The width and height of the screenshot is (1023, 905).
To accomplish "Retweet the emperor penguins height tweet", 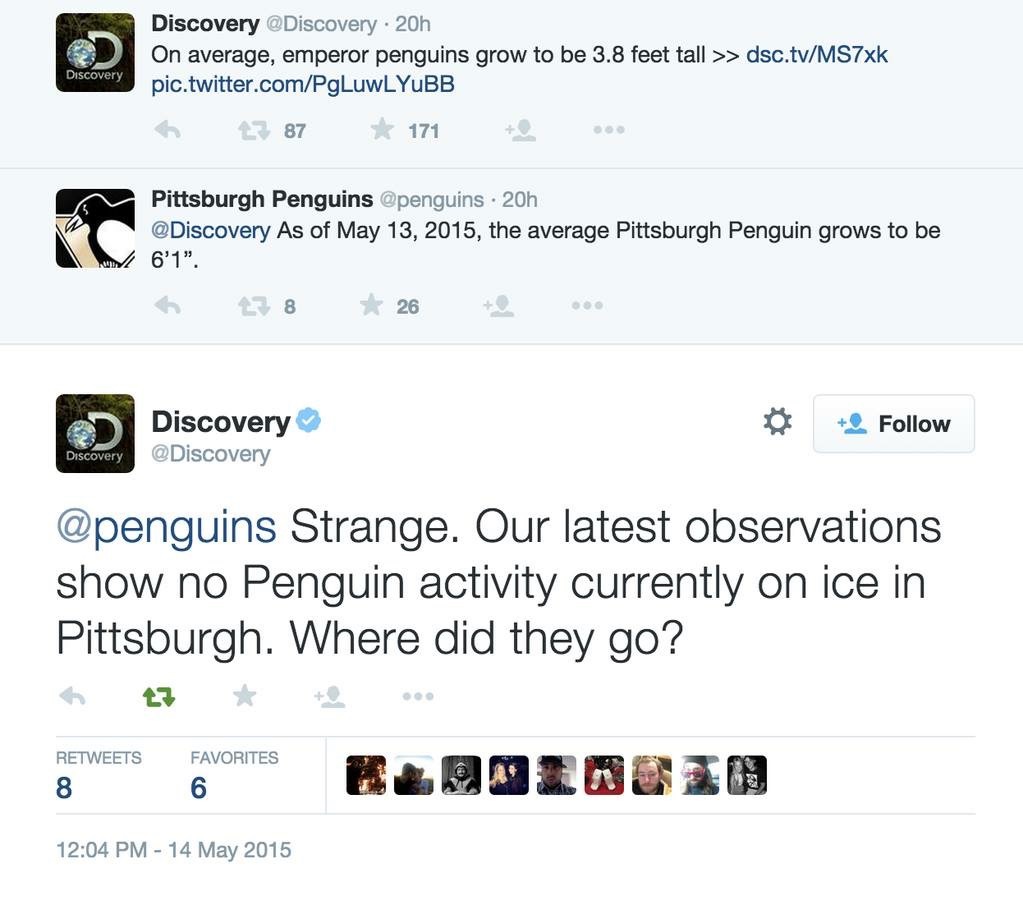I will point(254,130).
